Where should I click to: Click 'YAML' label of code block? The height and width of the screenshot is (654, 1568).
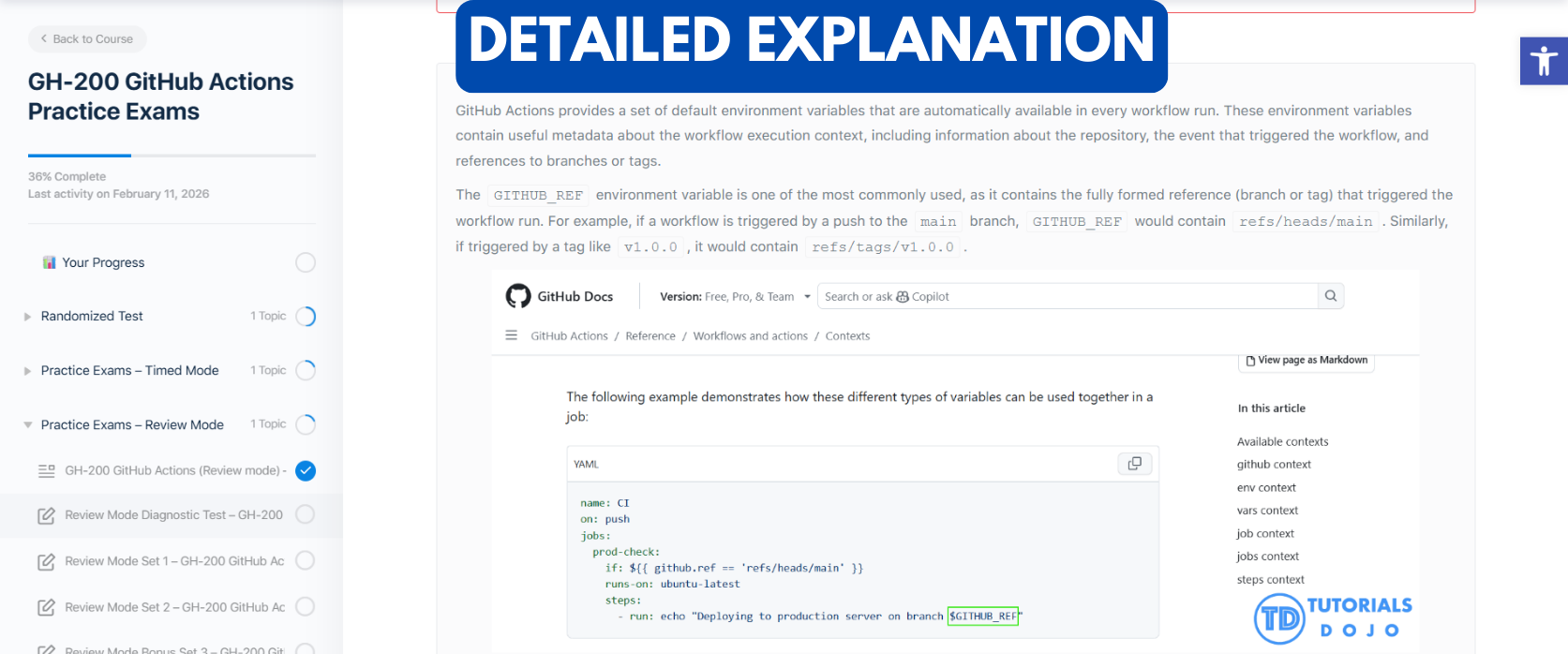pyautogui.click(x=586, y=465)
